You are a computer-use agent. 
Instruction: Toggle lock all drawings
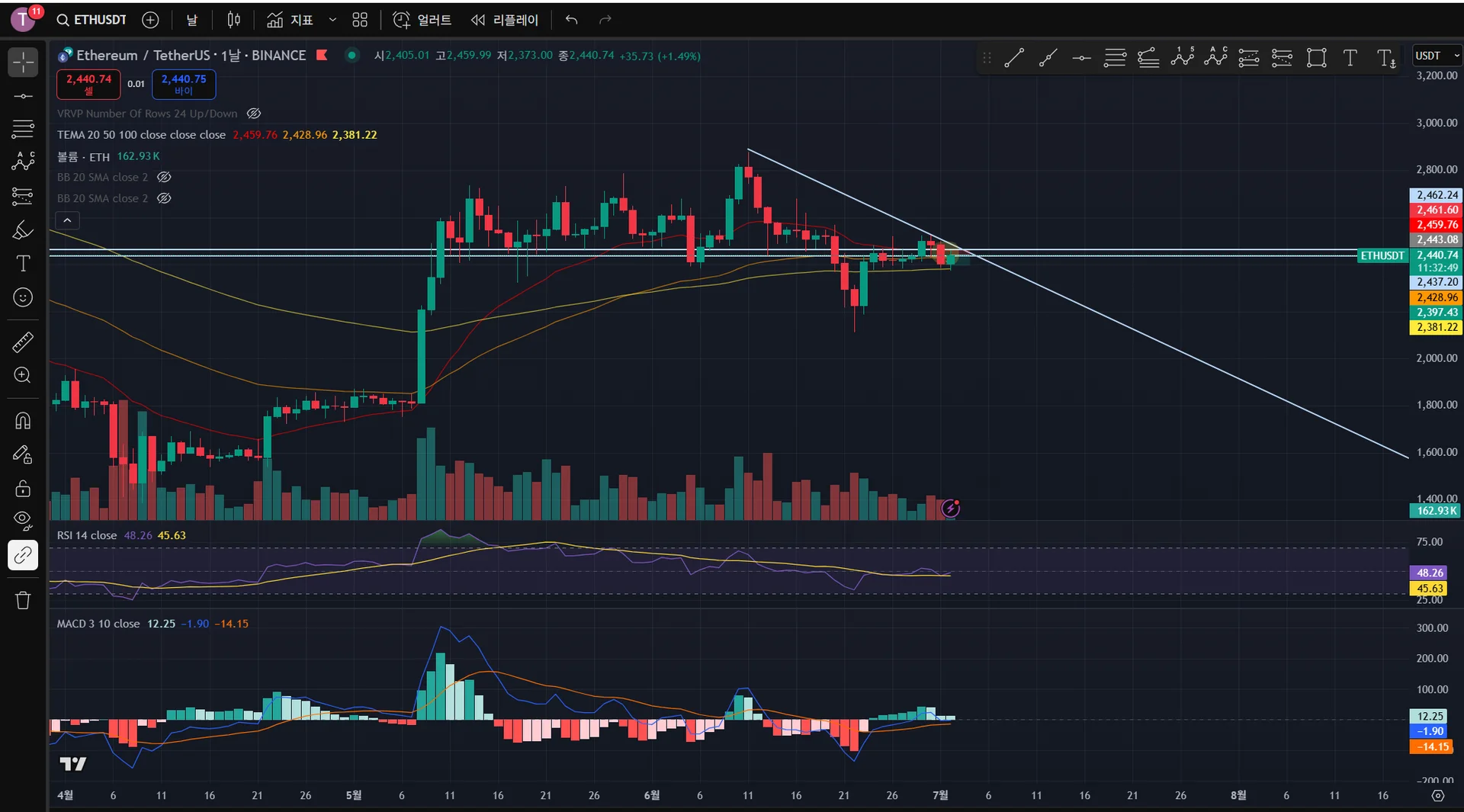23,489
